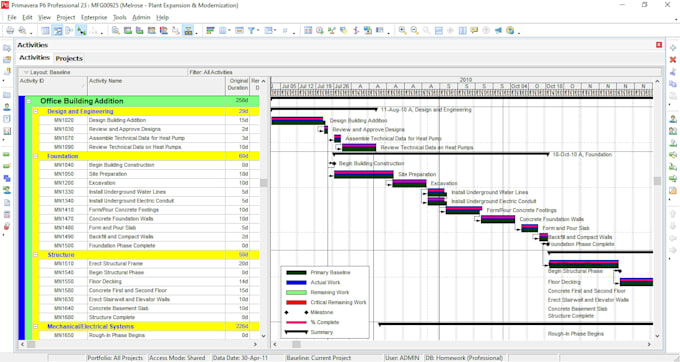Click the Zoom Out magnifier icon
Screen dimensions: 680x362
pyautogui.click(x=414, y=30)
